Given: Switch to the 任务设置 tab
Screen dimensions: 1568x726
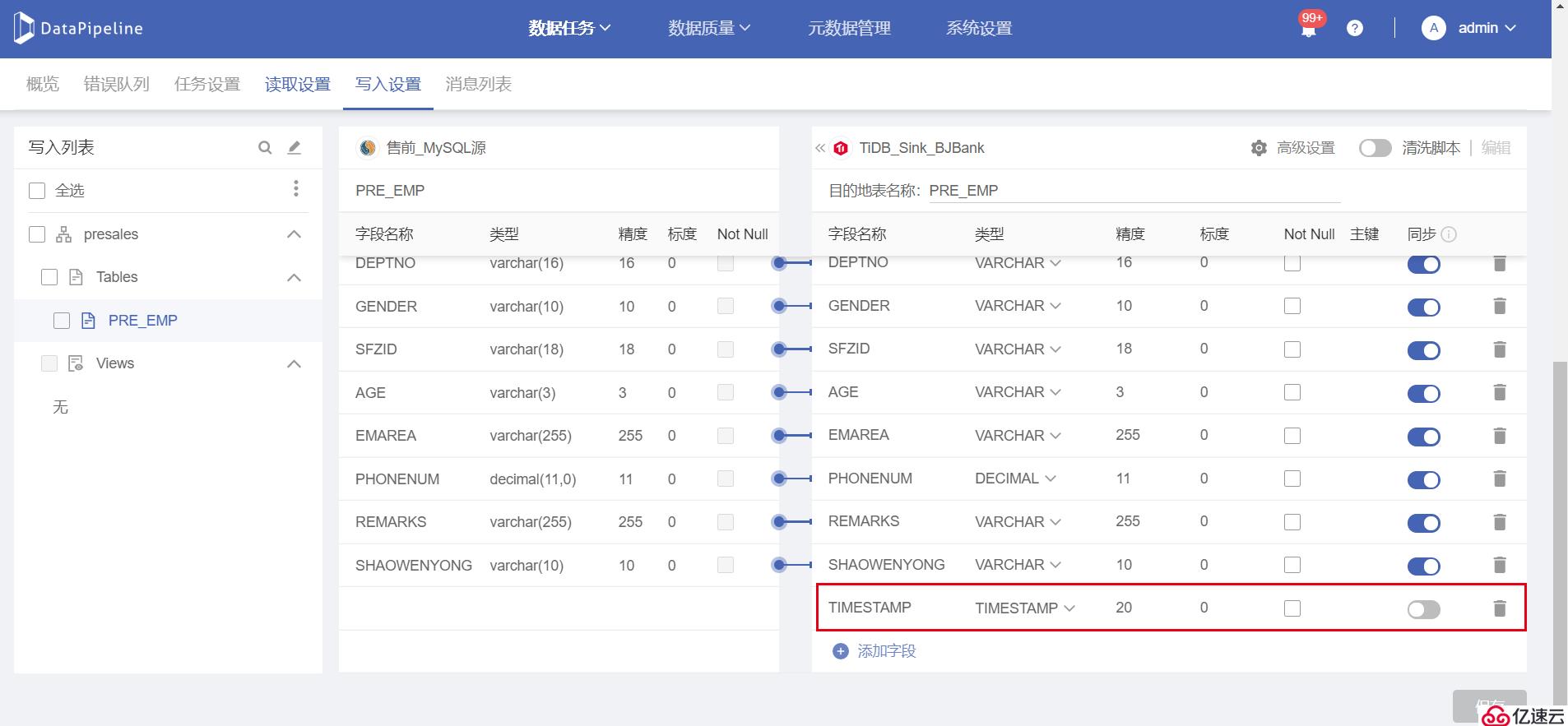Looking at the screenshot, I should (x=207, y=84).
